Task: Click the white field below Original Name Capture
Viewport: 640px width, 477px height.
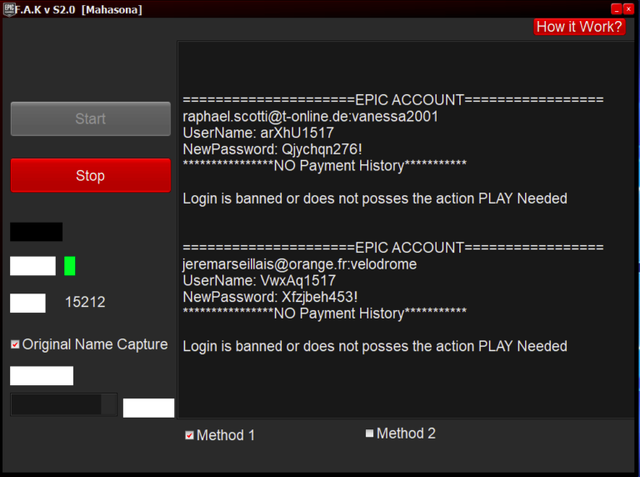Action: coord(42,375)
